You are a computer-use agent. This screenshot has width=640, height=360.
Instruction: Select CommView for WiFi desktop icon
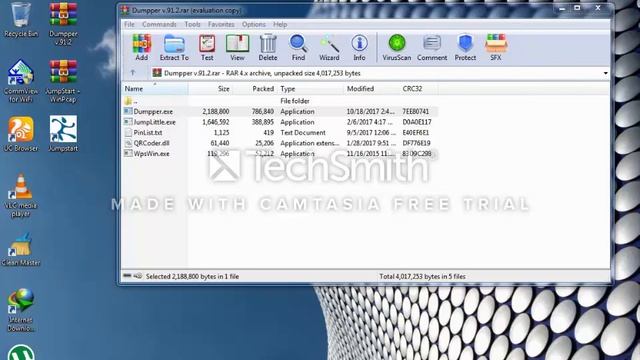[x=21, y=81]
